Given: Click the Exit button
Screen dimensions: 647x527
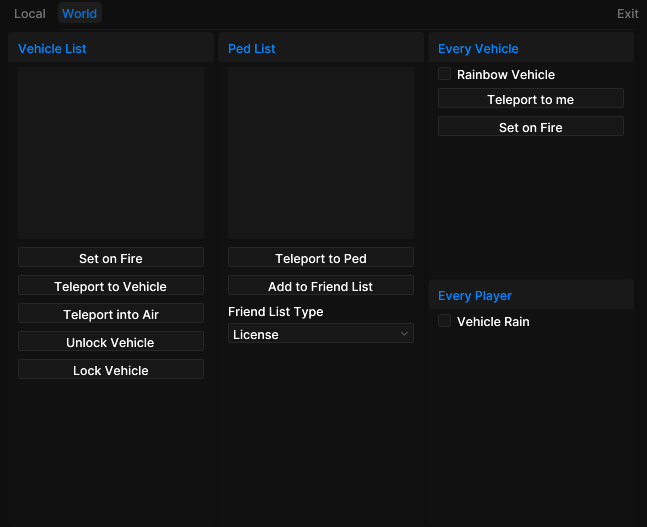Looking at the screenshot, I should [628, 14].
